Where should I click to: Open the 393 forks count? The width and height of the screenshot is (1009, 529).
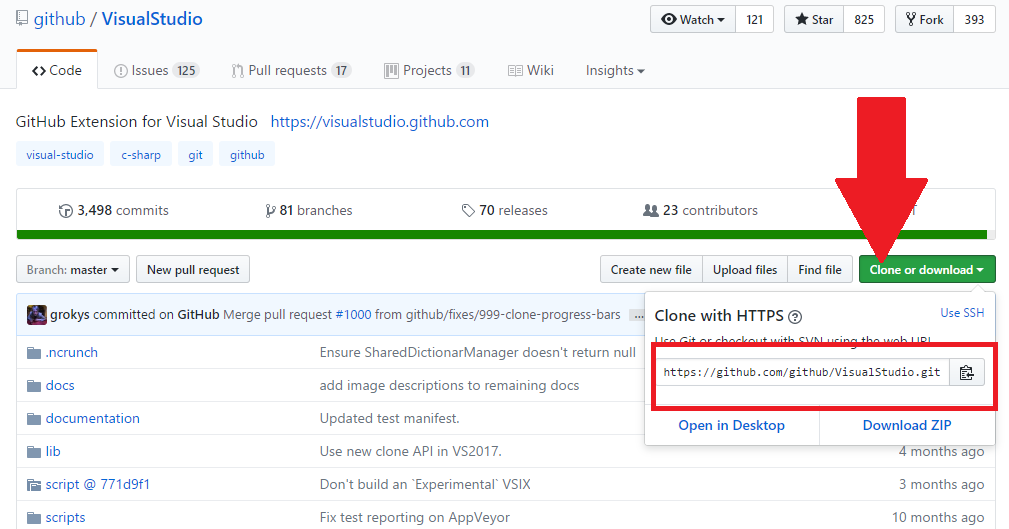click(974, 19)
